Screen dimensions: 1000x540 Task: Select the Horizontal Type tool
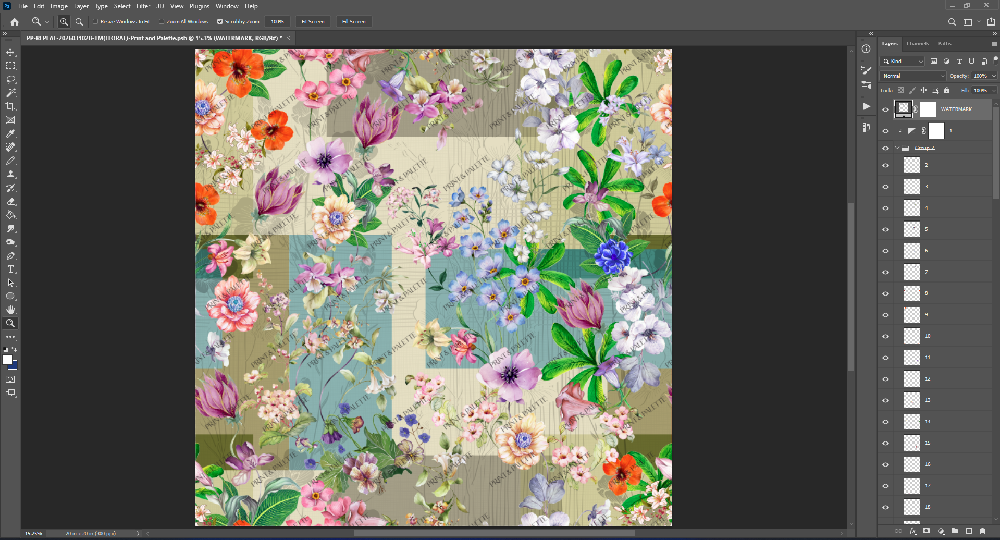[11, 269]
